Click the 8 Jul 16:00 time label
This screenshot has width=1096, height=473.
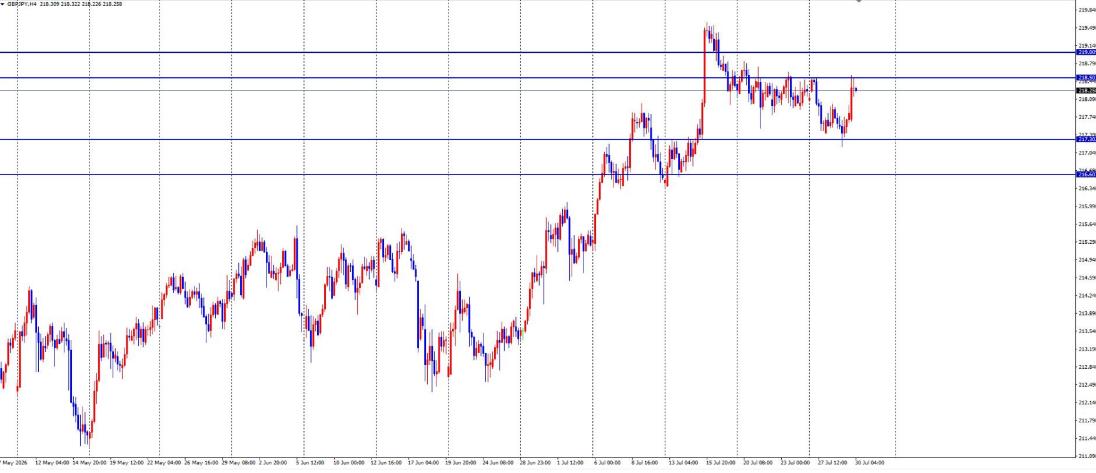pyautogui.click(x=646, y=463)
